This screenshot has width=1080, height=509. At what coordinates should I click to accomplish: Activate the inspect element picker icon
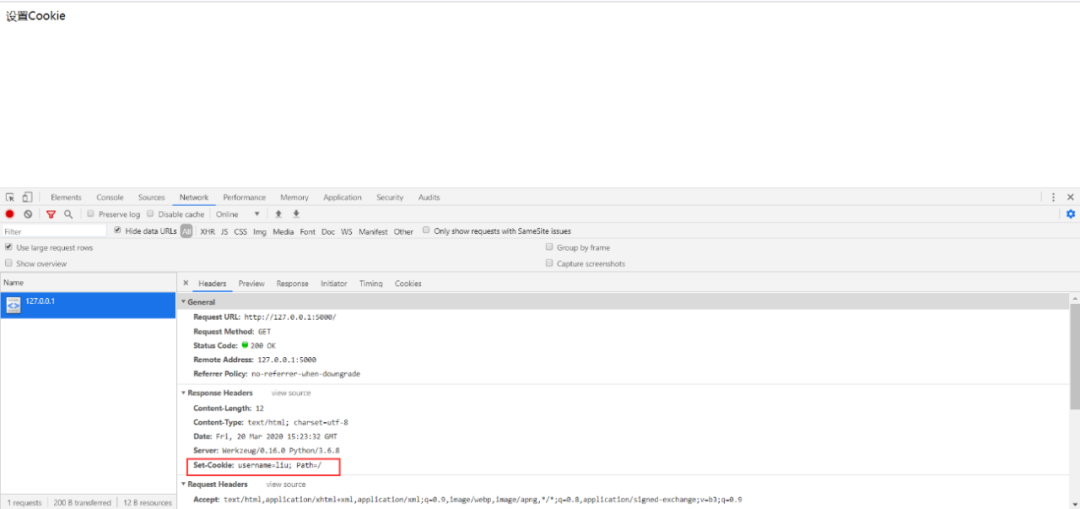click(10, 197)
